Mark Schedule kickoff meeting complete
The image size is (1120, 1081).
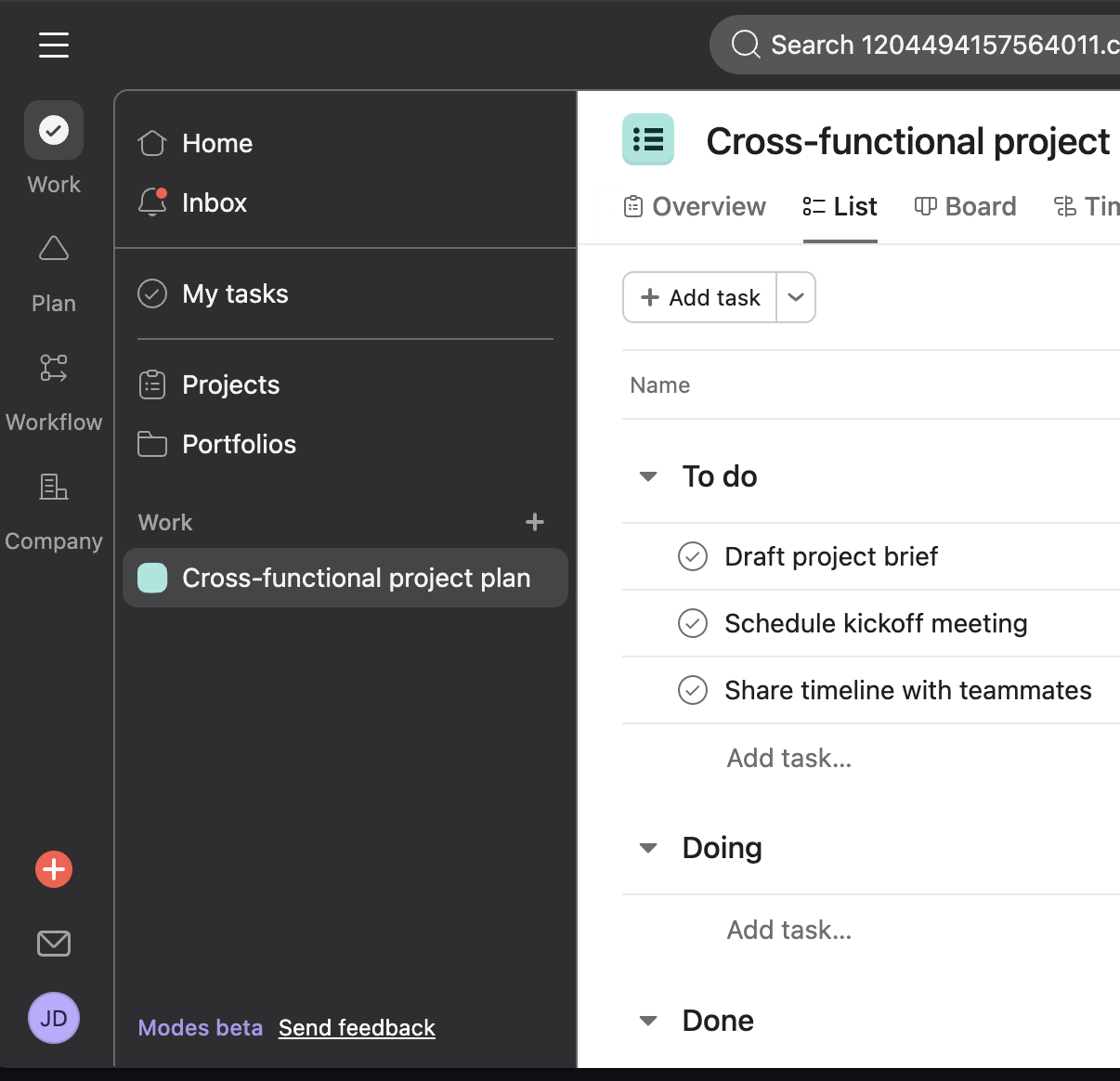[693, 623]
